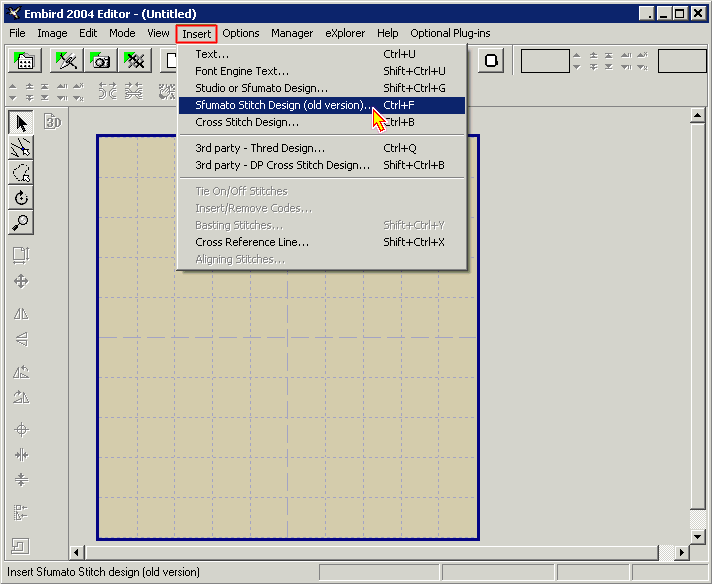This screenshot has width=712, height=584.
Task: Select the freehand lasso selection tool
Action: click(x=21, y=173)
